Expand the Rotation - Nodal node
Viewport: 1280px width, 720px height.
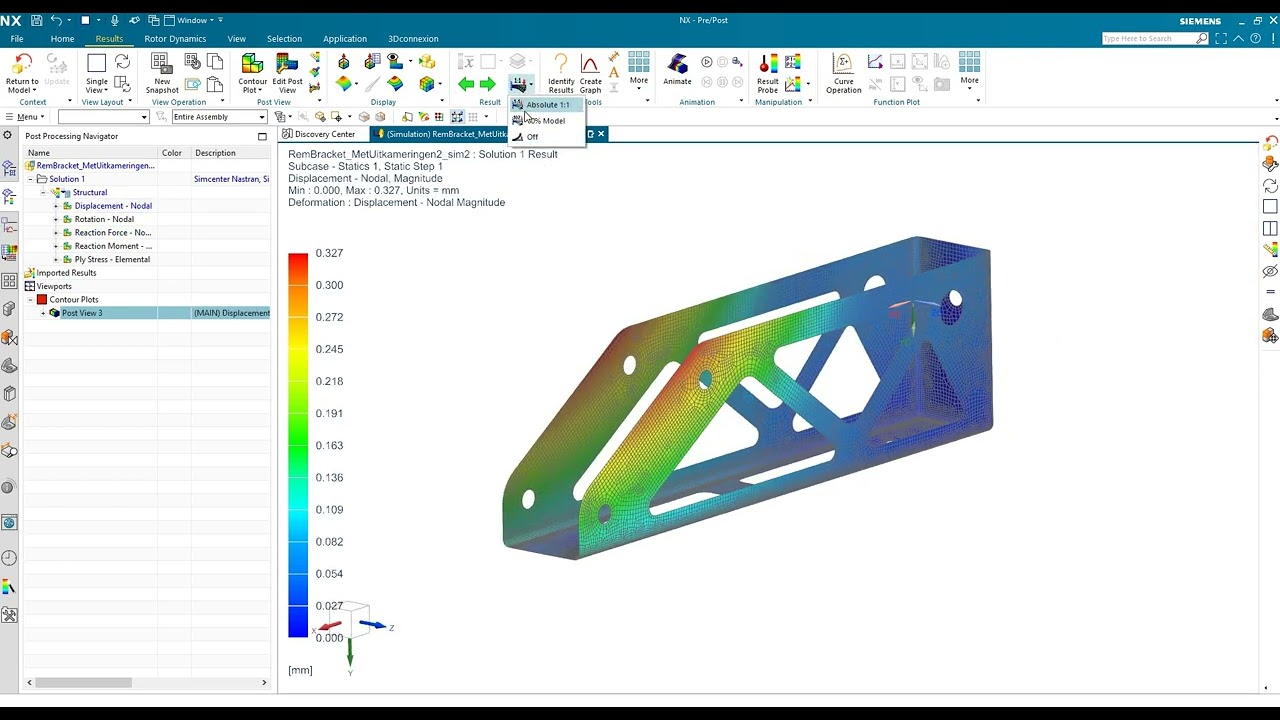click(56, 219)
